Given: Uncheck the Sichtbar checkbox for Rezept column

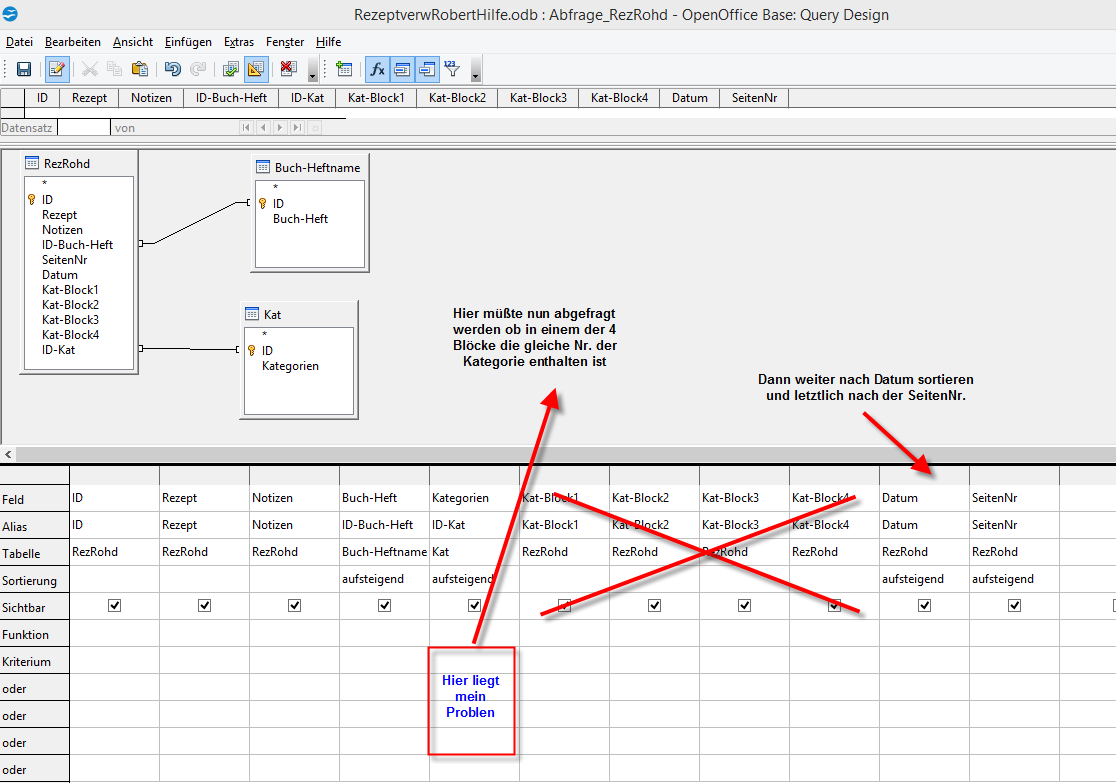Looking at the screenshot, I should point(204,606).
